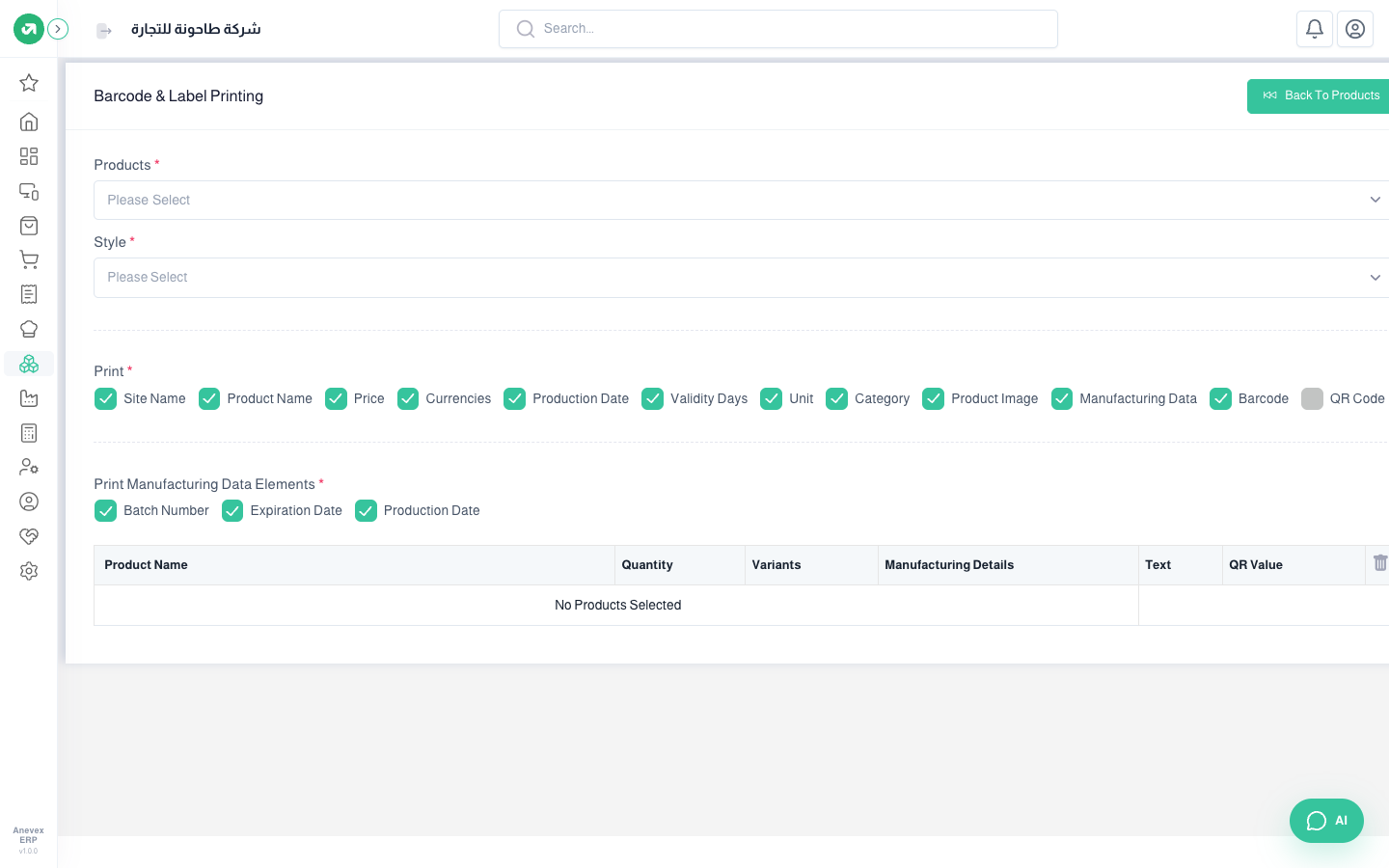This screenshot has width=1389, height=868.
Task: Click the Anevex logo icon
Action: tap(29, 29)
